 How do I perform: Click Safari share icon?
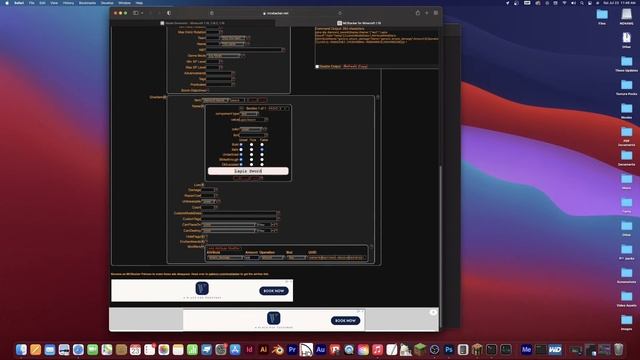coord(418,13)
